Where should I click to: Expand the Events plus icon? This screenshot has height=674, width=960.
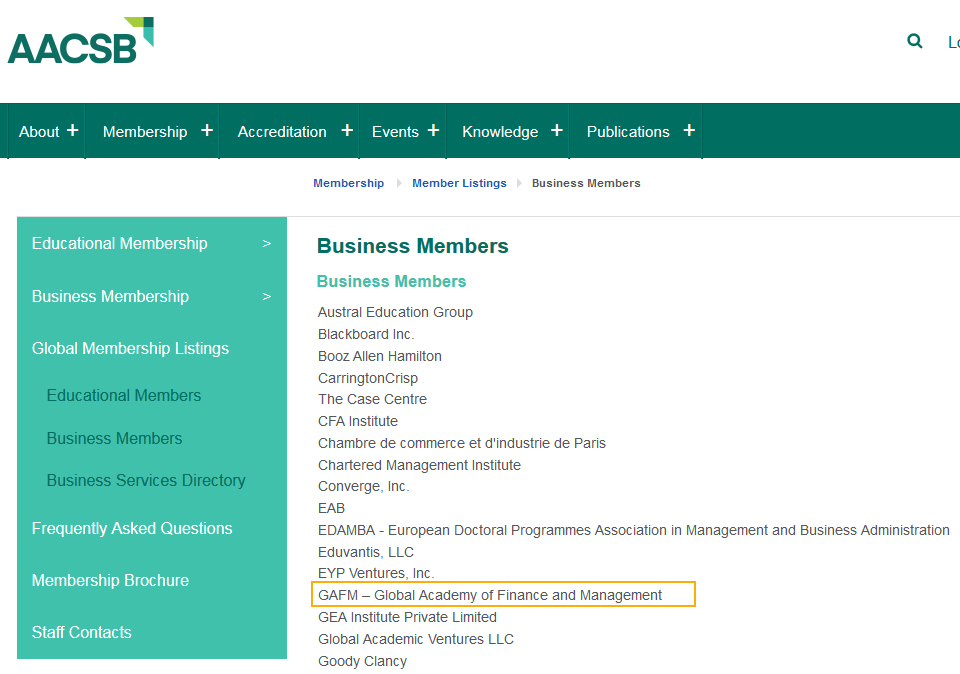click(433, 130)
